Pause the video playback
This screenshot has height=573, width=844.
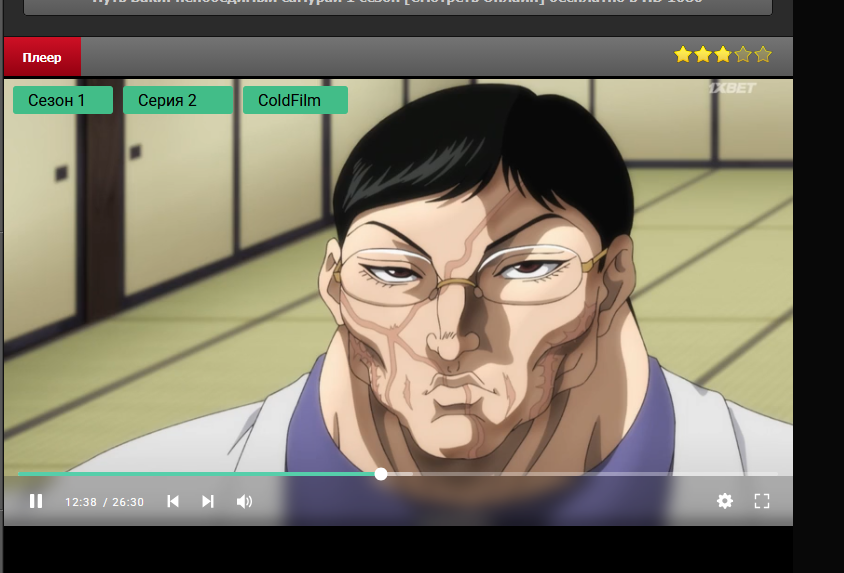pos(36,501)
